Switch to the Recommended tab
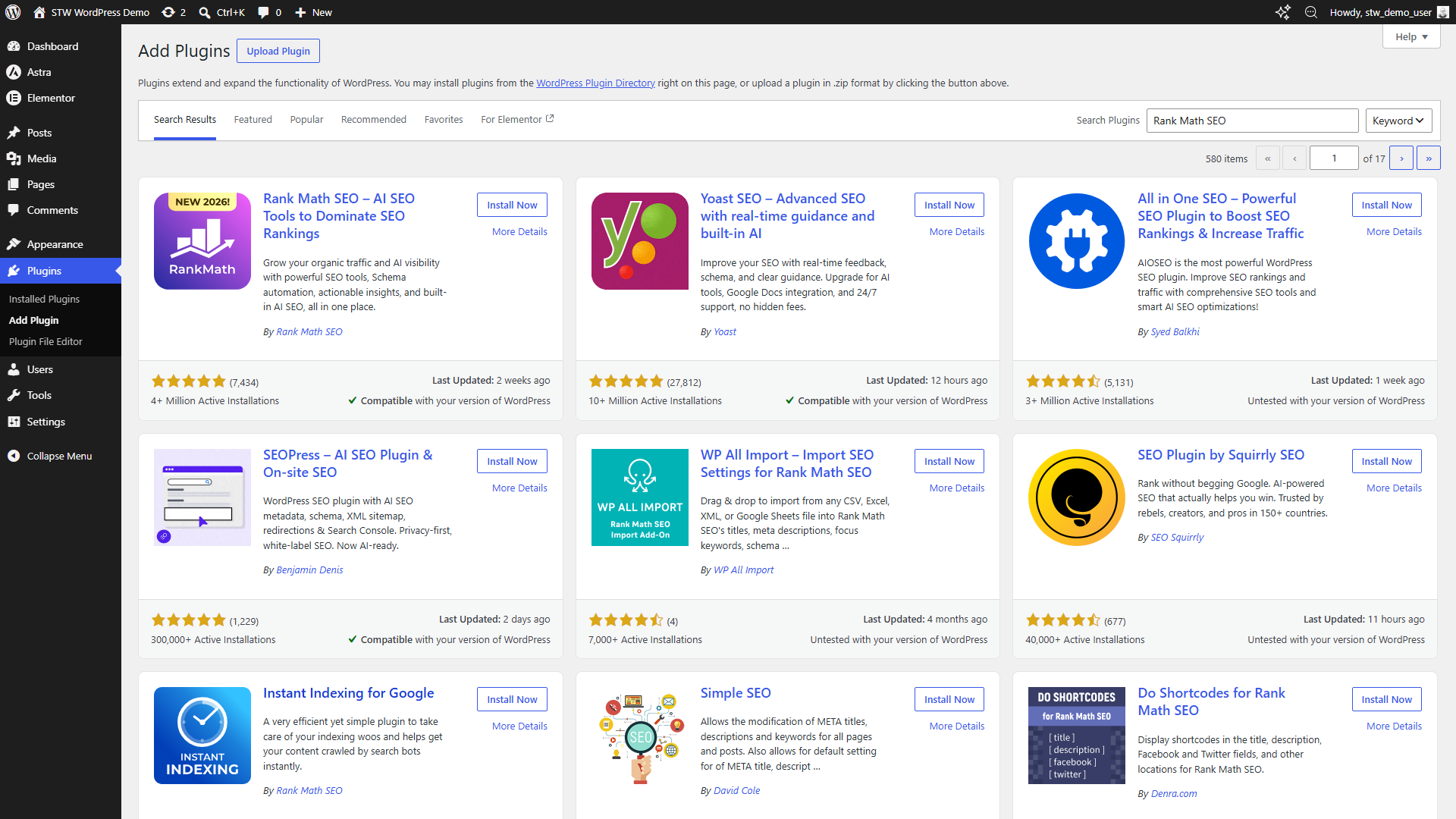The image size is (1456, 819). (374, 120)
